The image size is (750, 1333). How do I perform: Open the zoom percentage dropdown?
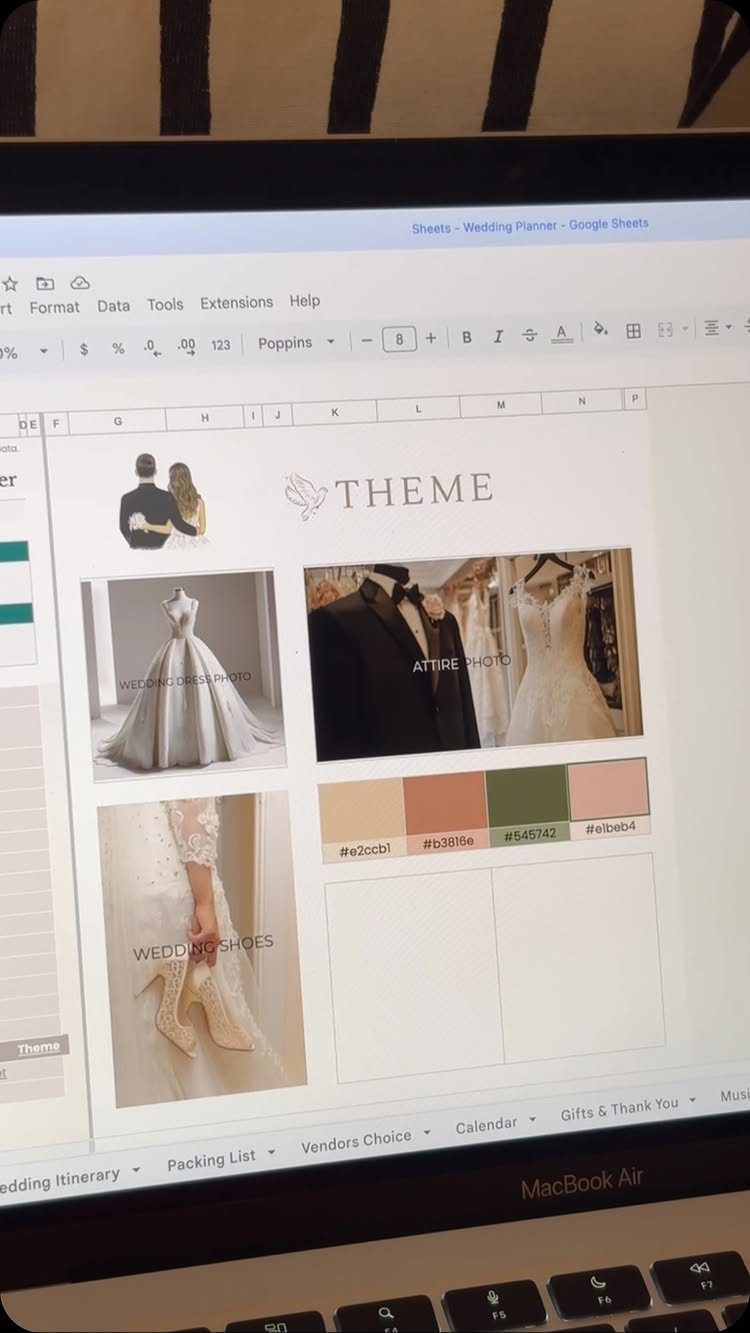pos(43,351)
